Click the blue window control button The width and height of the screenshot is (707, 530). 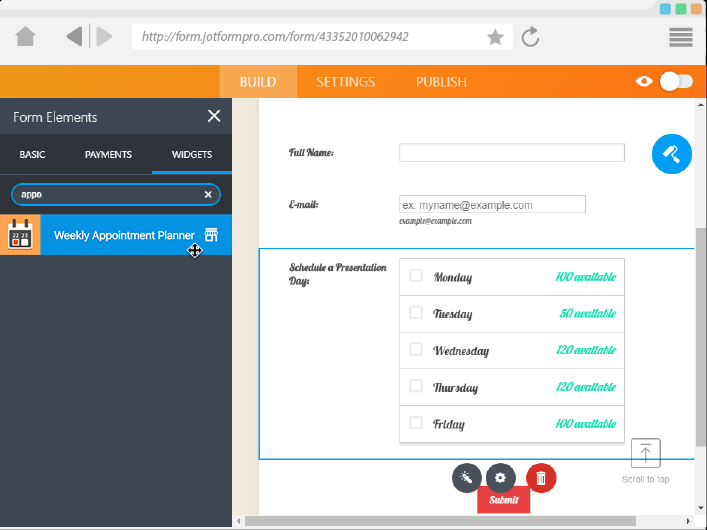[x=665, y=9]
